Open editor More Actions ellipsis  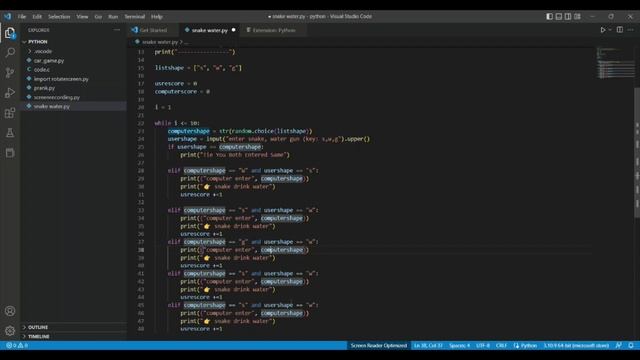tap(631, 30)
